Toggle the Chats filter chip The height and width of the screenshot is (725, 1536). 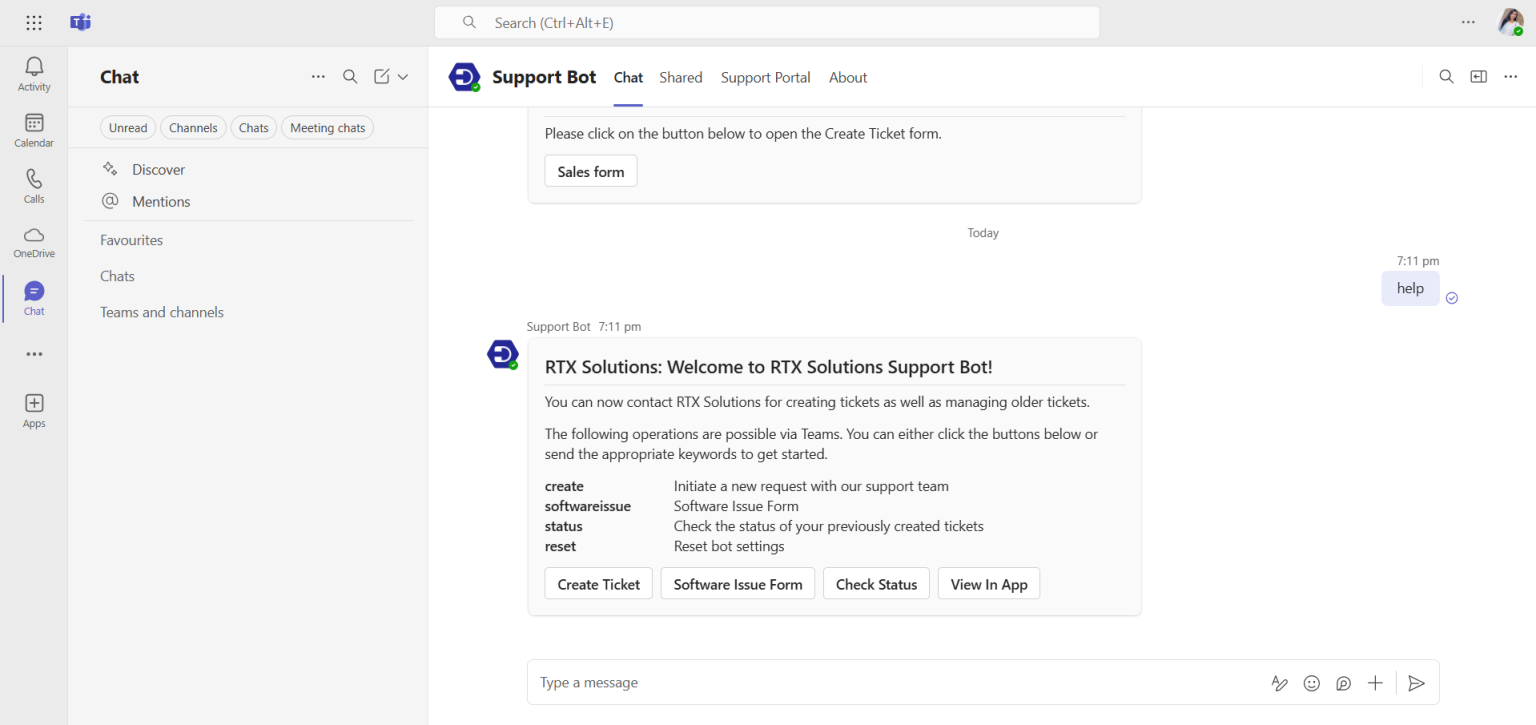(x=254, y=128)
